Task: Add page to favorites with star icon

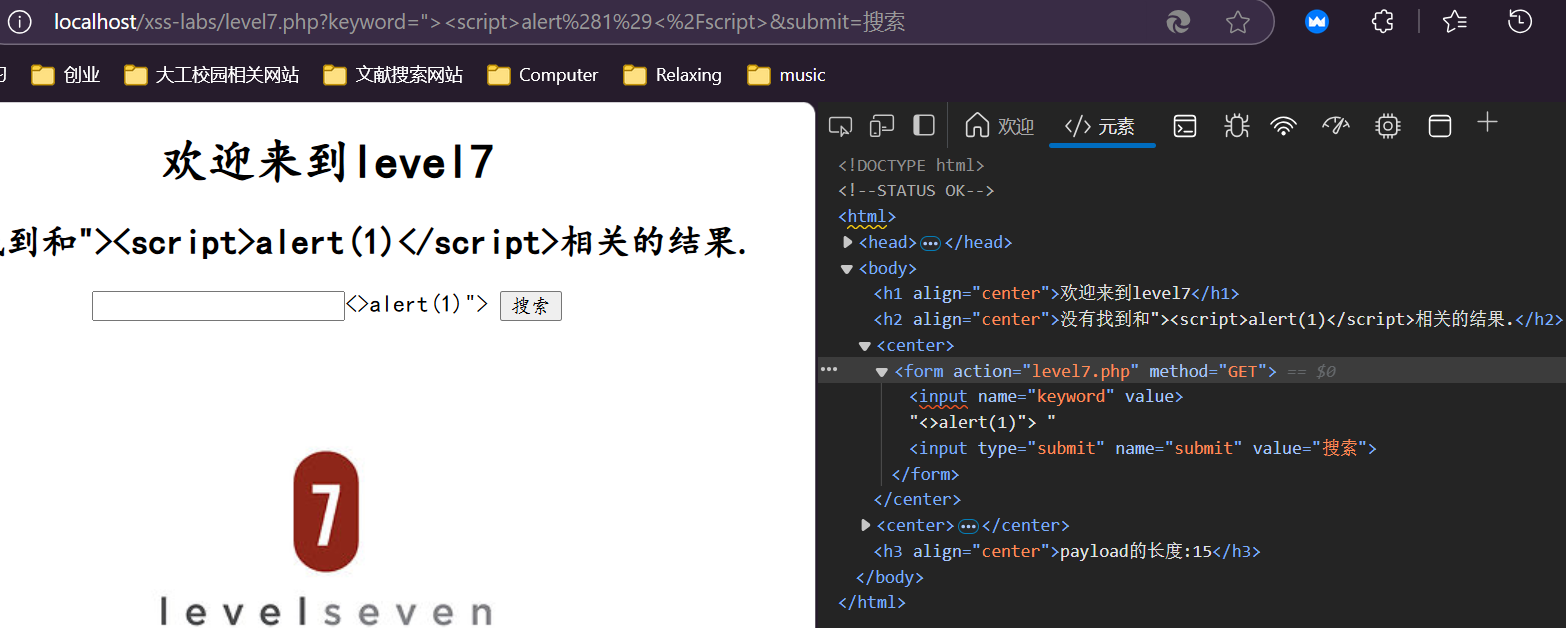Action: (x=1237, y=22)
